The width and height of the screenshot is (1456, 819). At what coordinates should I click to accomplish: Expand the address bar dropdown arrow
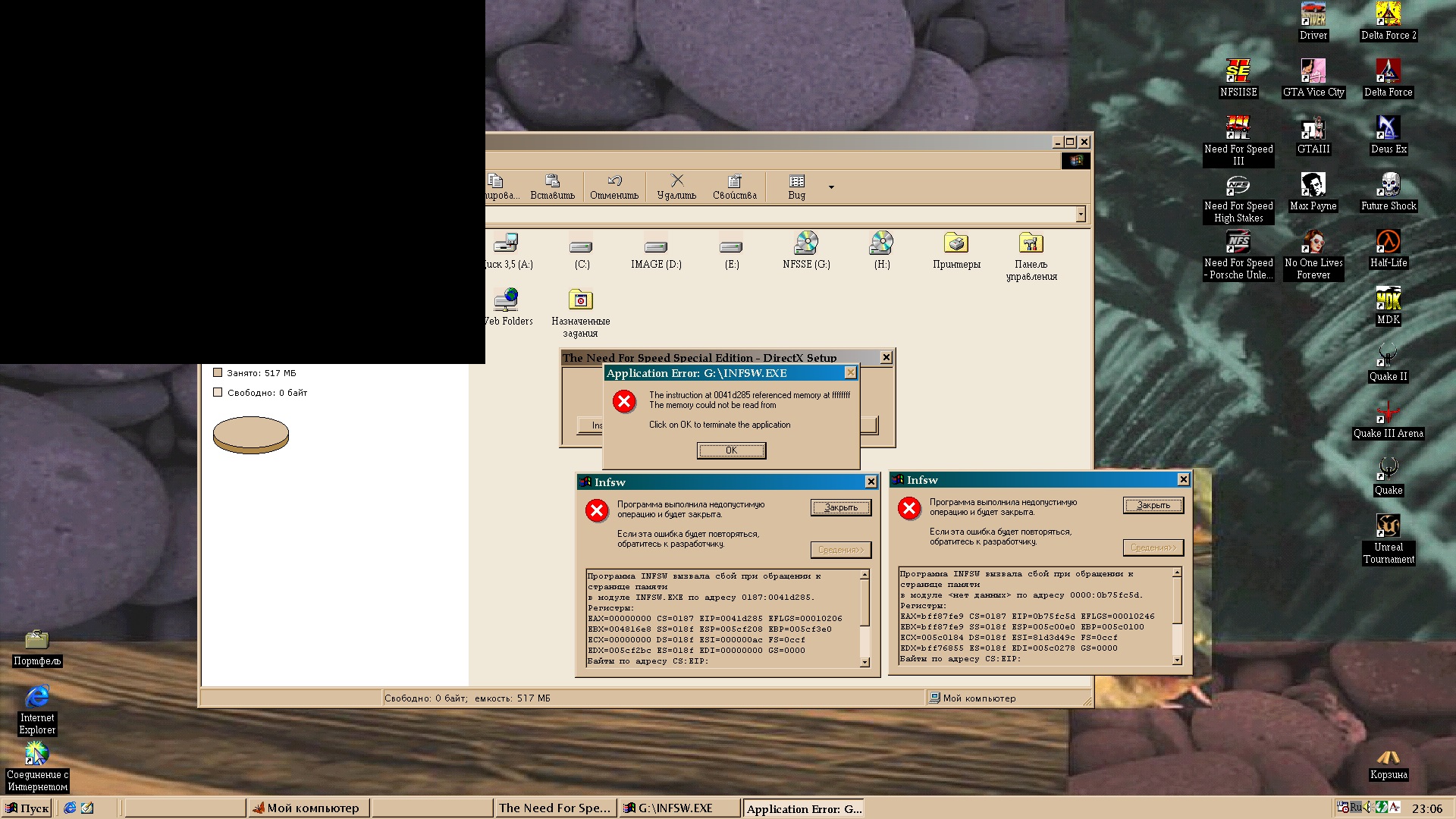(x=1081, y=215)
